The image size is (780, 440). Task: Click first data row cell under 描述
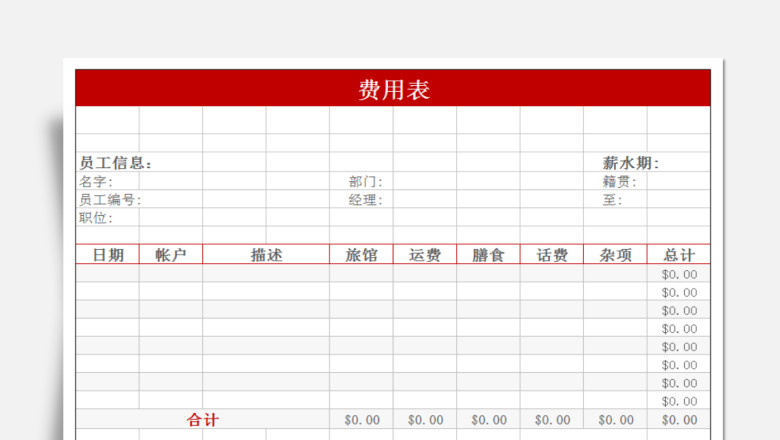(266, 274)
